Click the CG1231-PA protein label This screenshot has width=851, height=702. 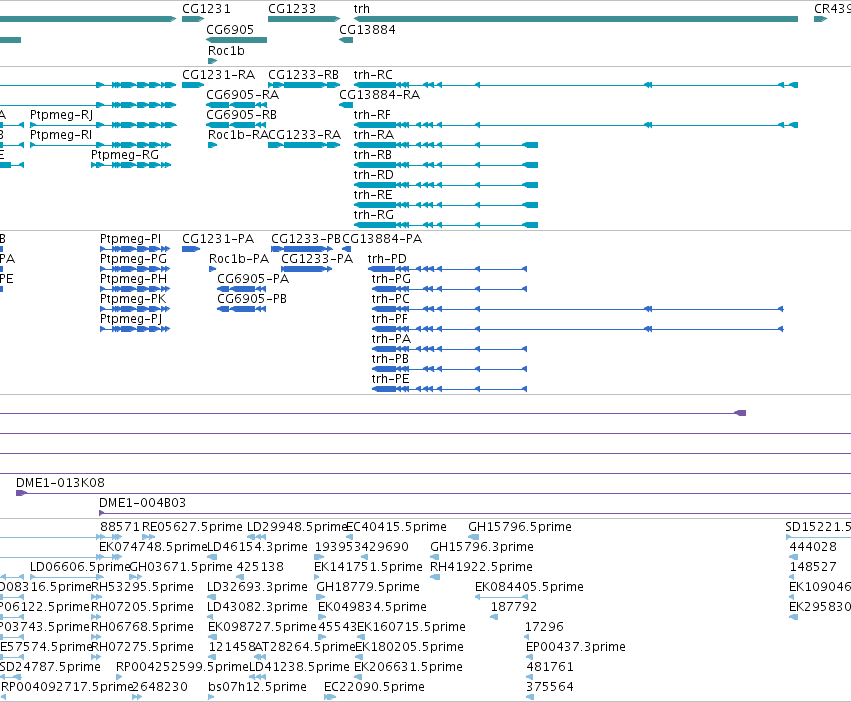(218, 239)
